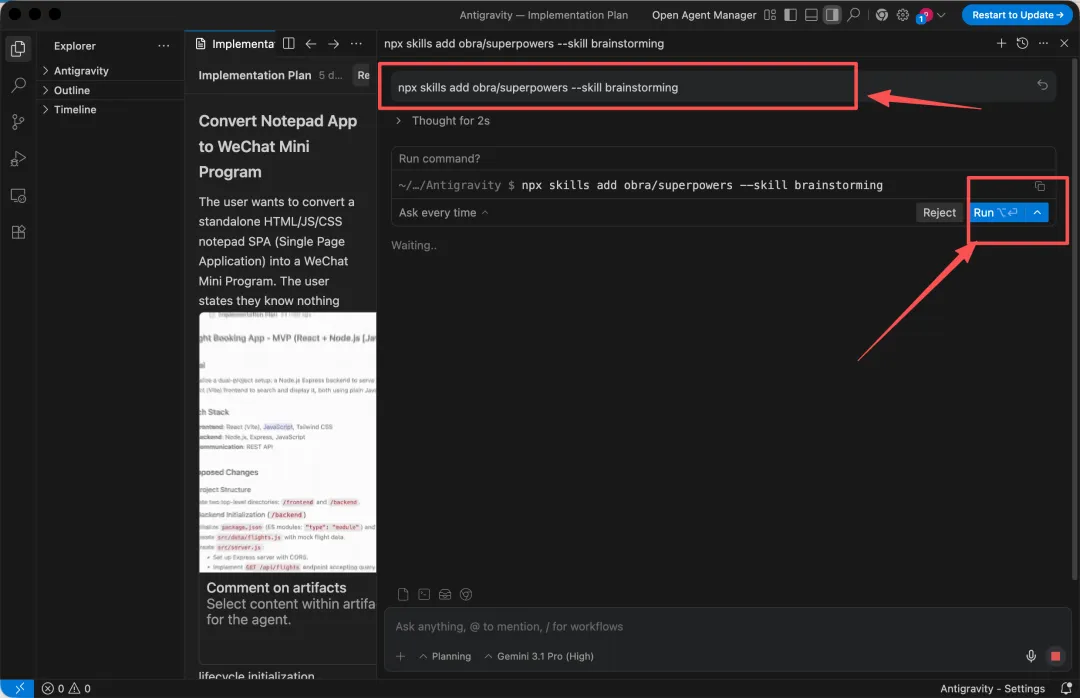The image size is (1080, 698).
Task: Copy the npx command with copy icon
Action: click(x=1040, y=186)
